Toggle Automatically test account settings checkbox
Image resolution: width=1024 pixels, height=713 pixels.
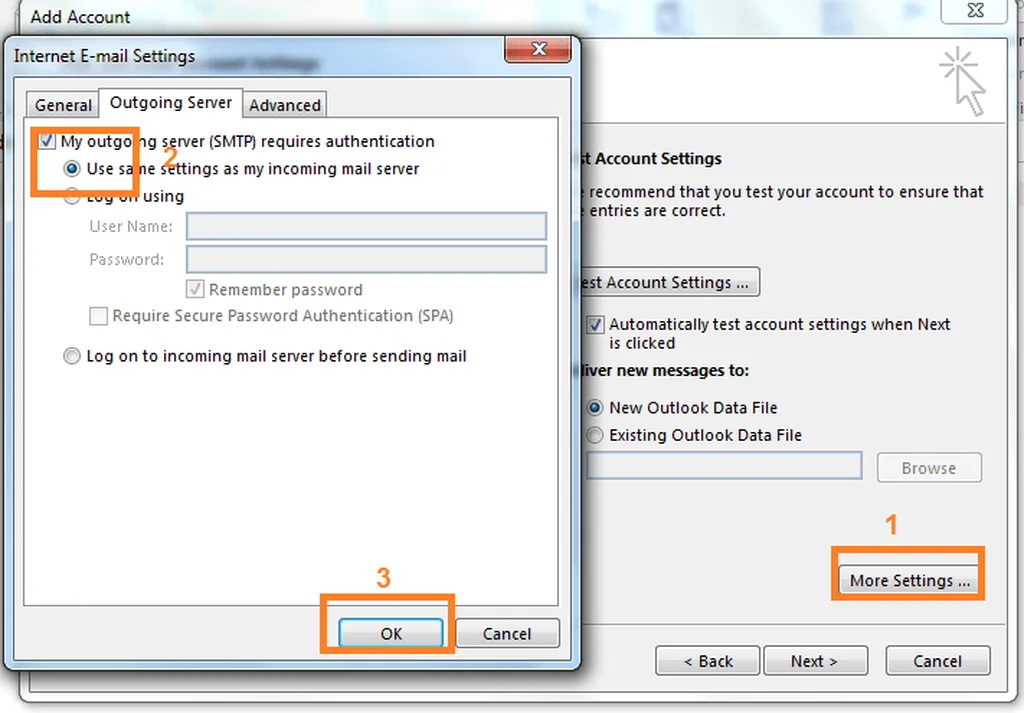point(595,325)
